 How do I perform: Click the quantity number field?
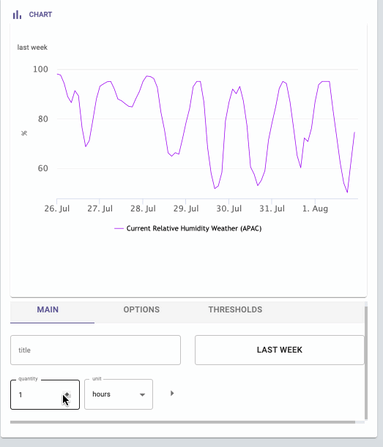click(x=45, y=395)
